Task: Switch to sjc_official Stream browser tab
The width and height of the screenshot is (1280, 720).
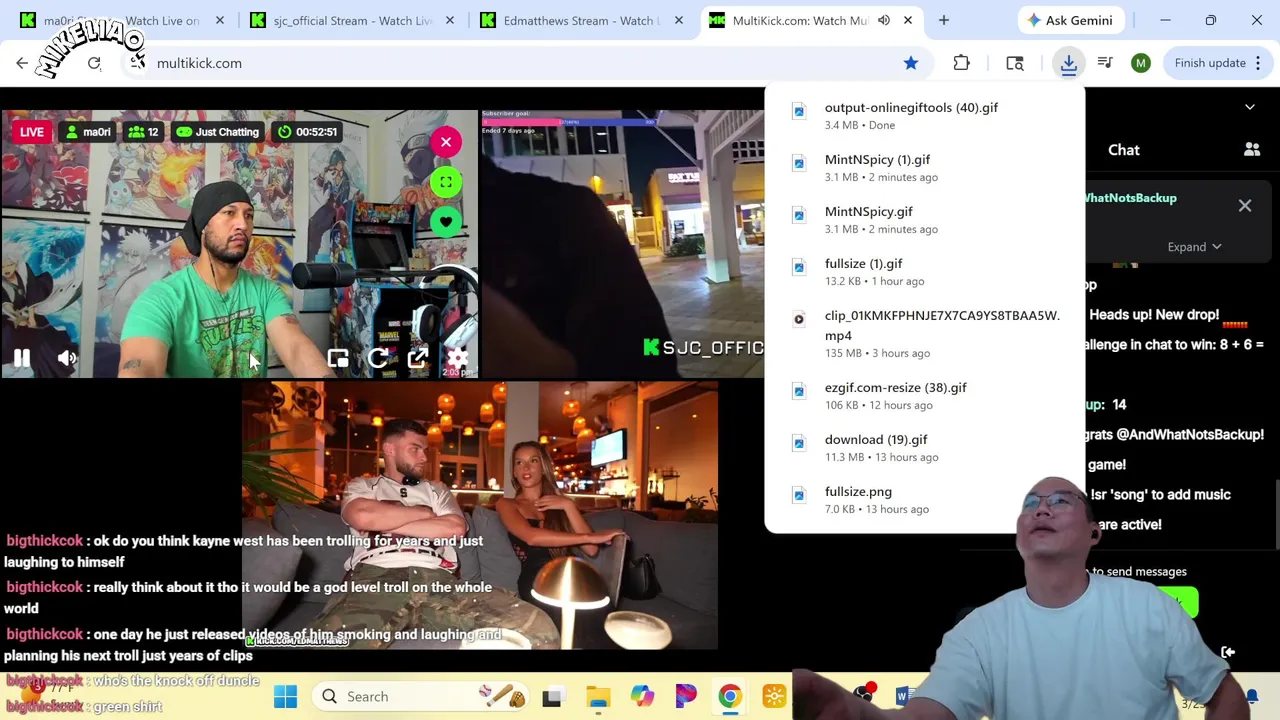Action: (352, 20)
